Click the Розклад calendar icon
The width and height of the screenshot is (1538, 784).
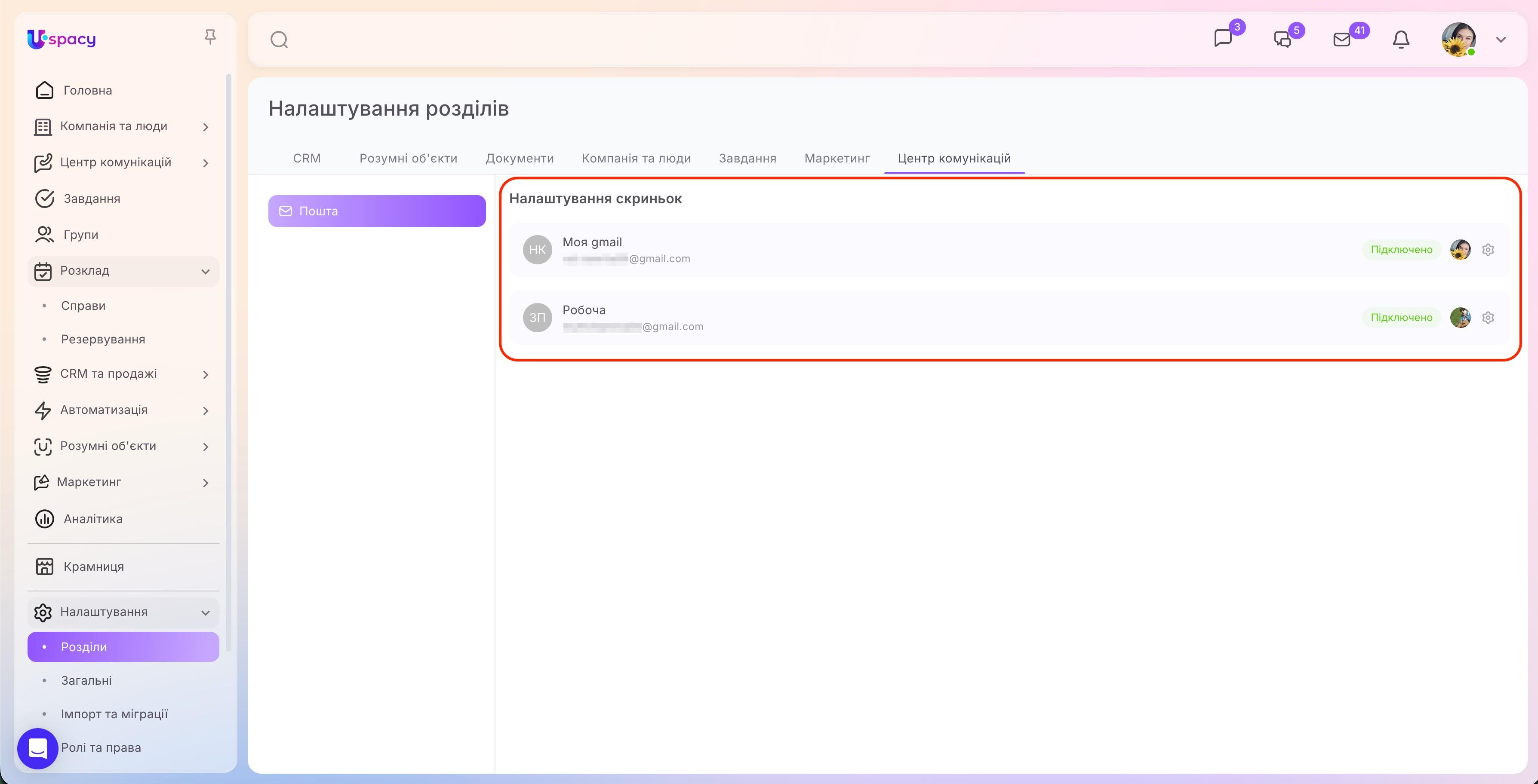pyautogui.click(x=43, y=271)
